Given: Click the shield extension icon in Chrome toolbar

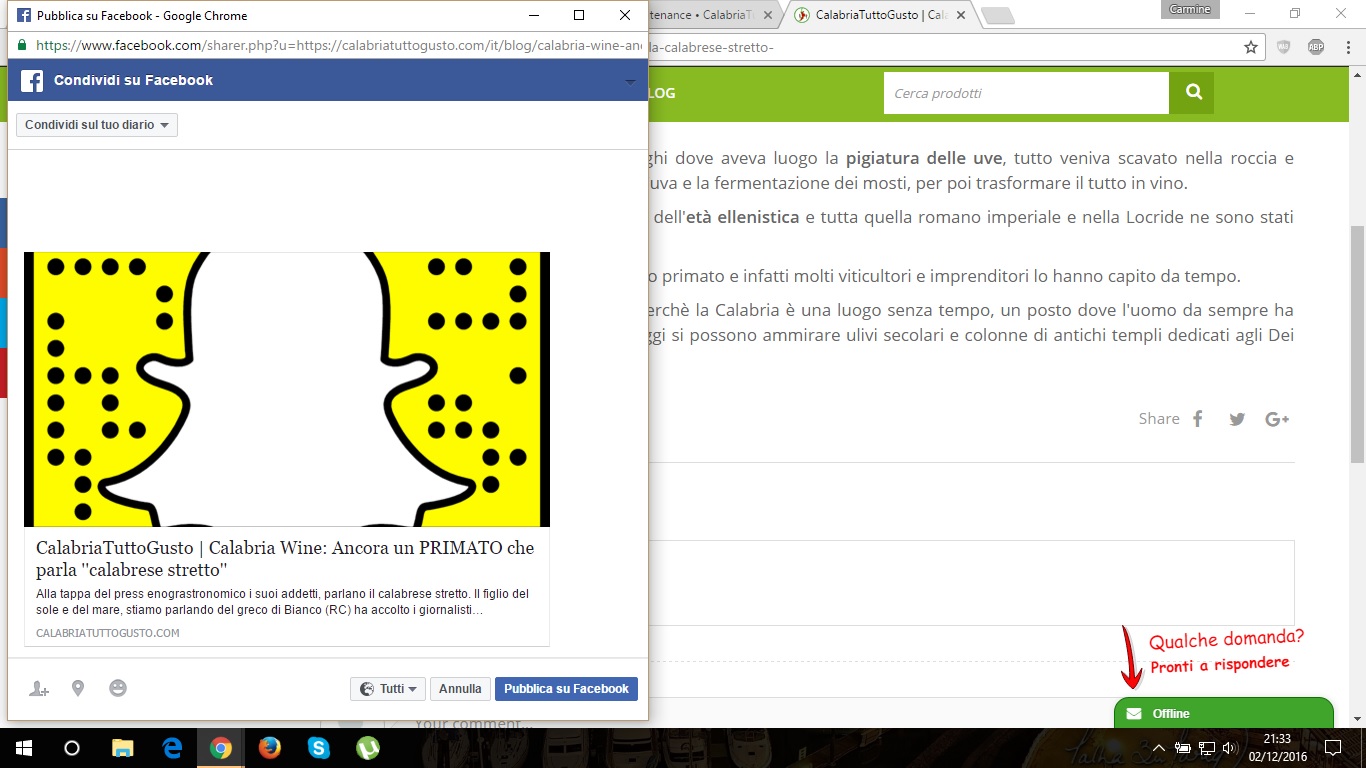Looking at the screenshot, I should pyautogui.click(x=1284, y=47).
